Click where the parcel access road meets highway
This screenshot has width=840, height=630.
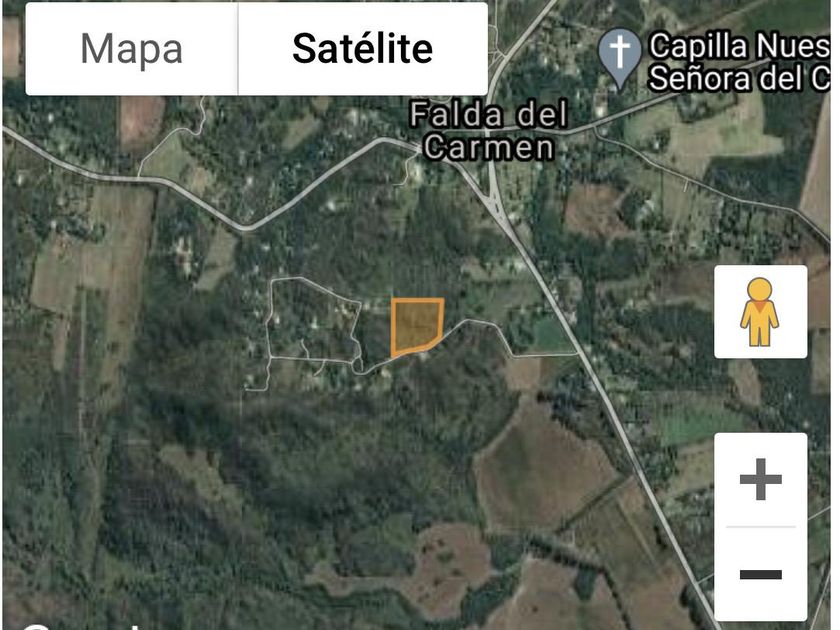coord(578,354)
